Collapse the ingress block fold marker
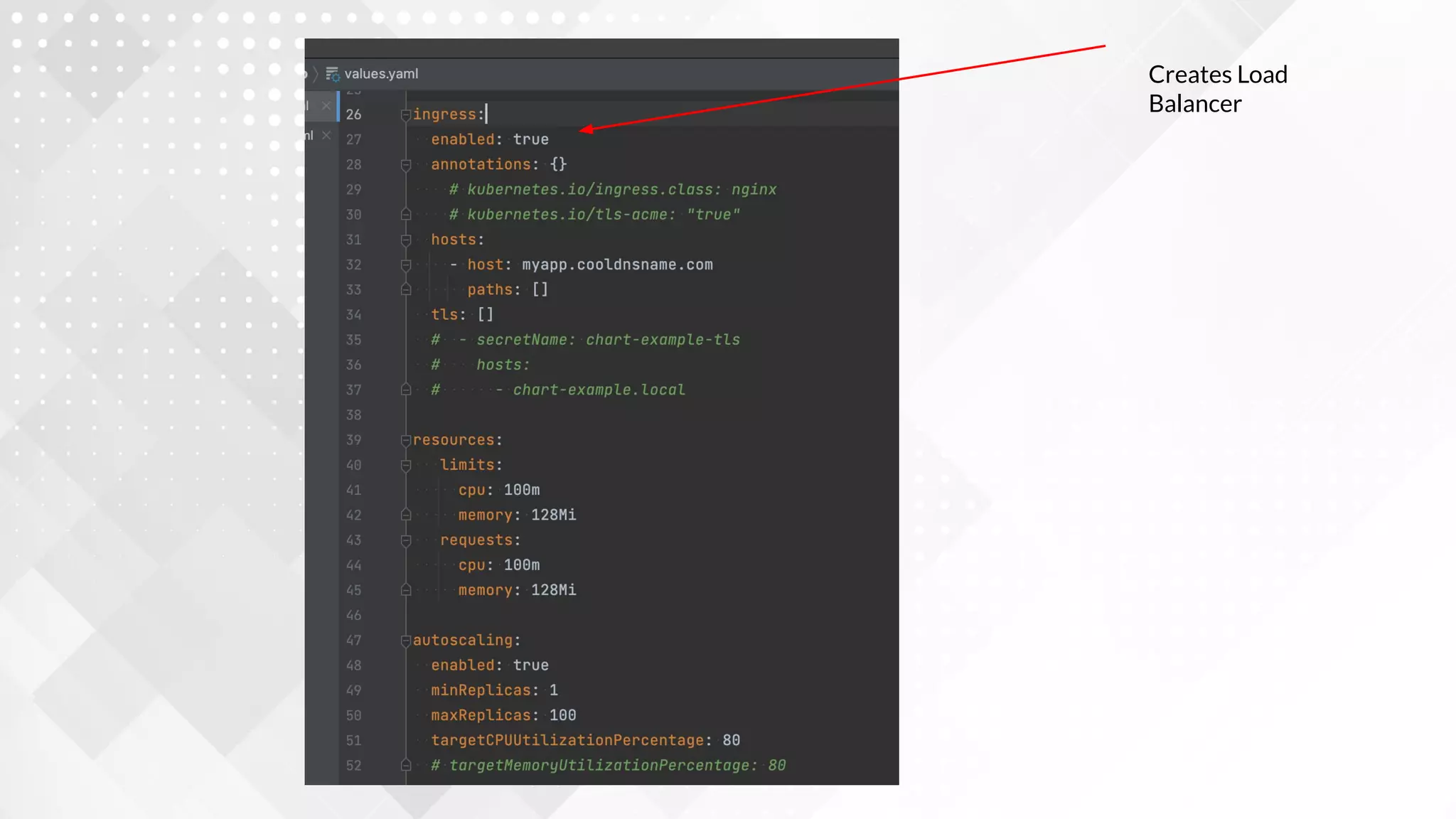Viewport: 1456px width, 819px height. click(x=406, y=114)
